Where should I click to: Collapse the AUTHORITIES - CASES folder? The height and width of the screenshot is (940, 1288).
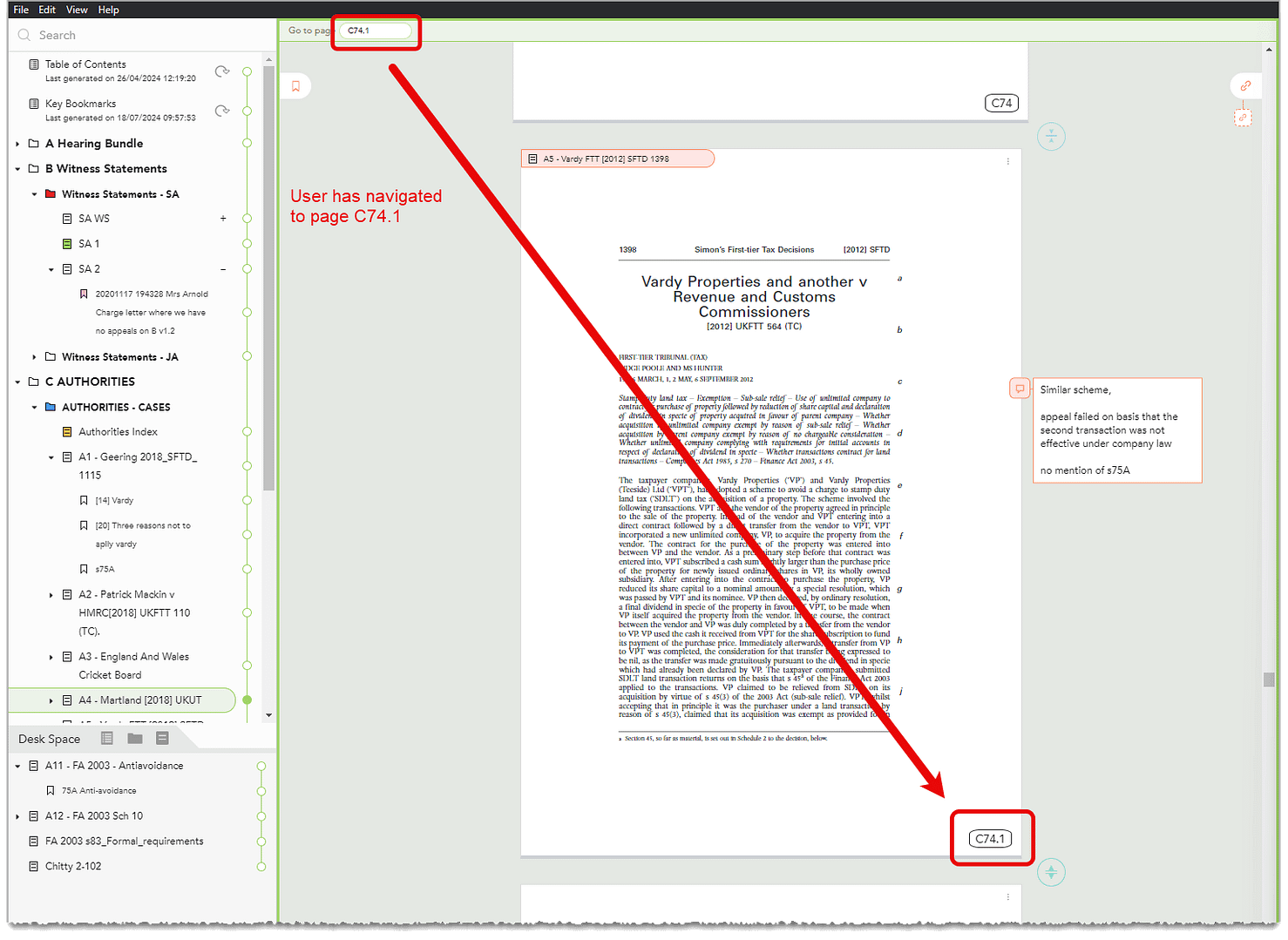34,407
